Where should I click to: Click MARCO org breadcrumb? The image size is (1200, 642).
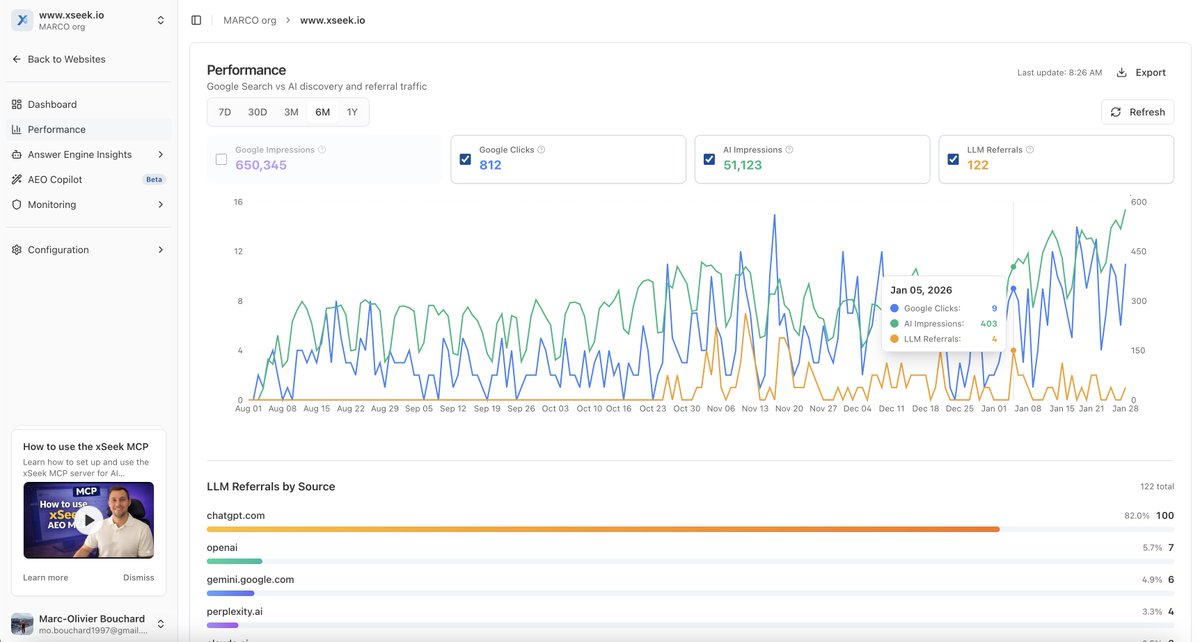click(x=250, y=20)
